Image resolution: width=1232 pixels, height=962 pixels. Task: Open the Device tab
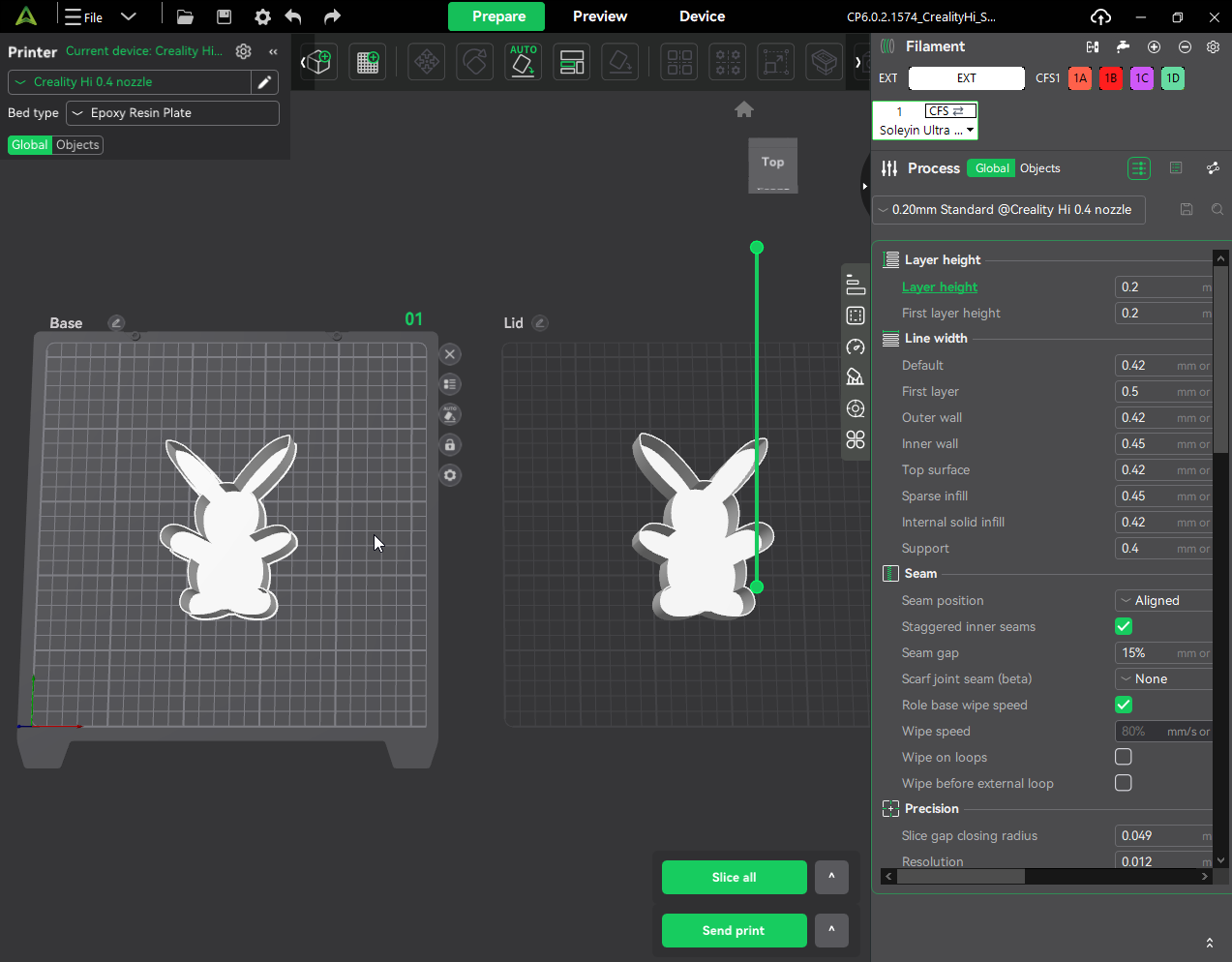(702, 16)
